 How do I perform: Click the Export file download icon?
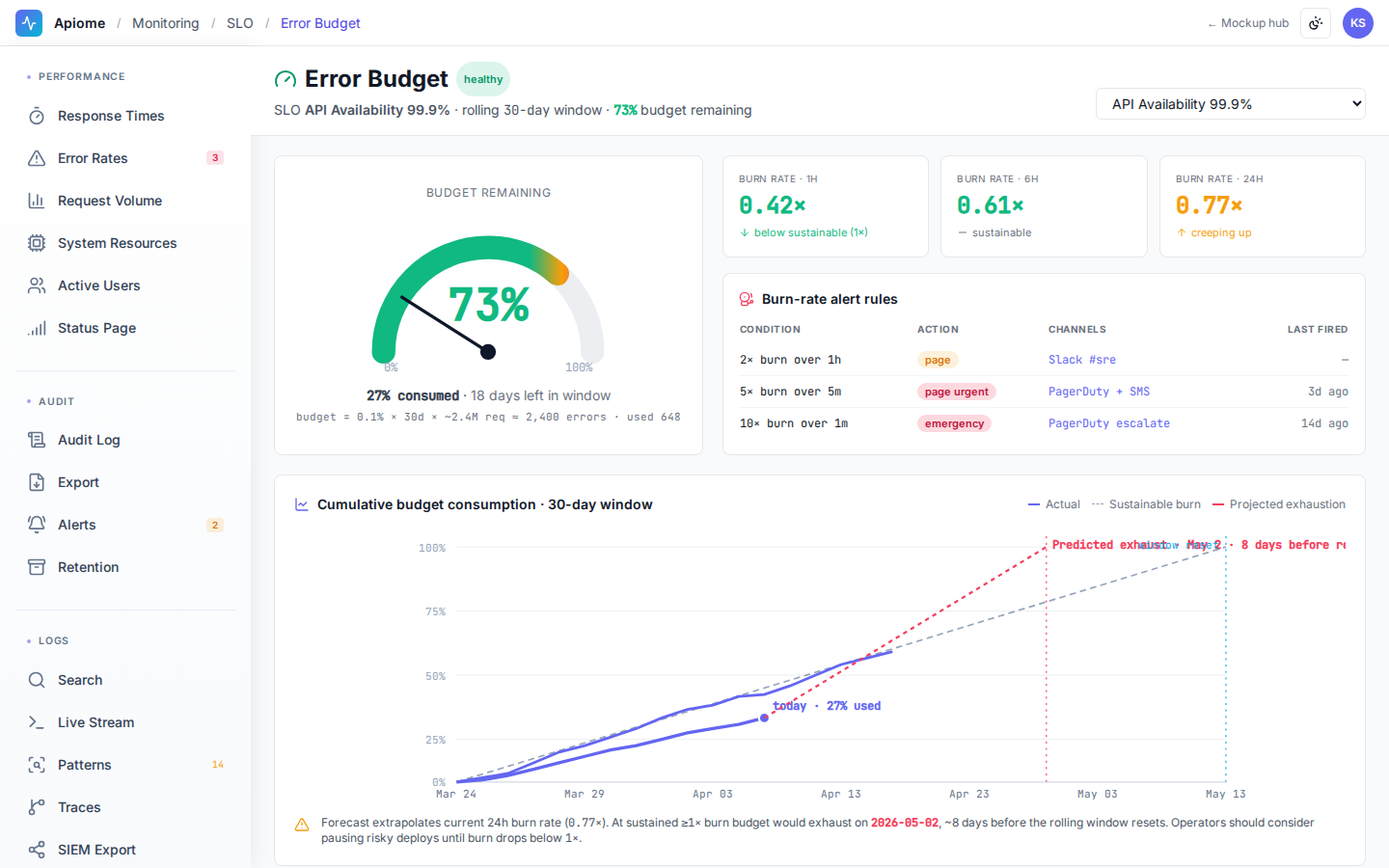[x=37, y=482]
